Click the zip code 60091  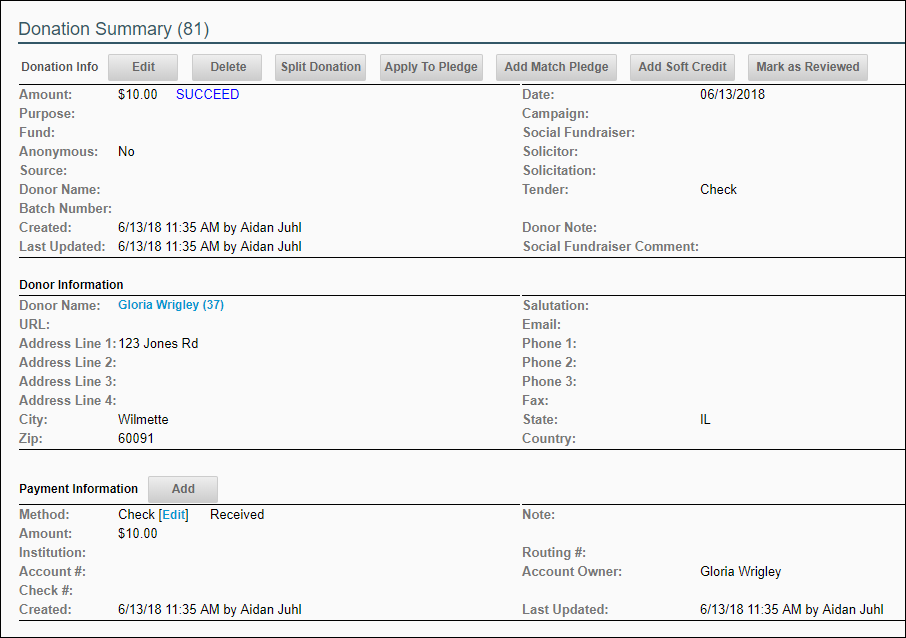click(x=136, y=439)
